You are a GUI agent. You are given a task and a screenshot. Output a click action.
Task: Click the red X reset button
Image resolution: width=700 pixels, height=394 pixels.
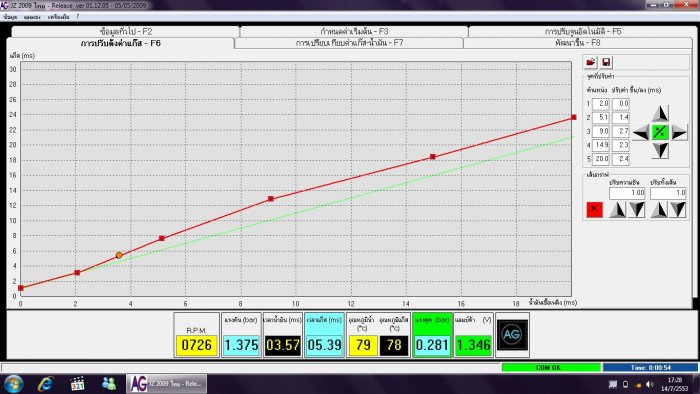click(x=594, y=209)
